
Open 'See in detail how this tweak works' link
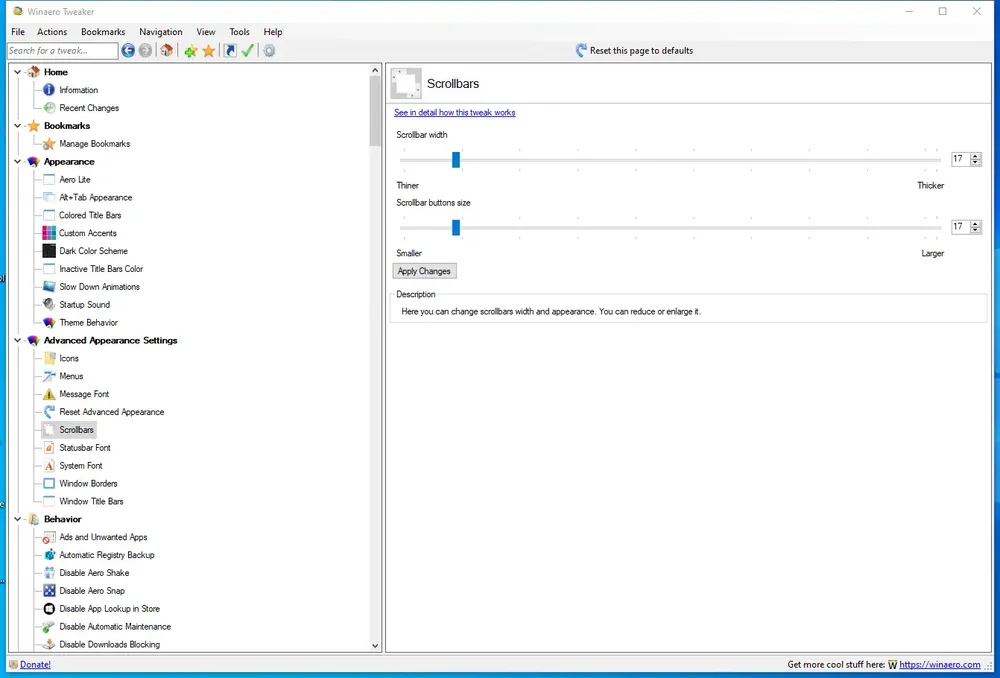(x=455, y=112)
